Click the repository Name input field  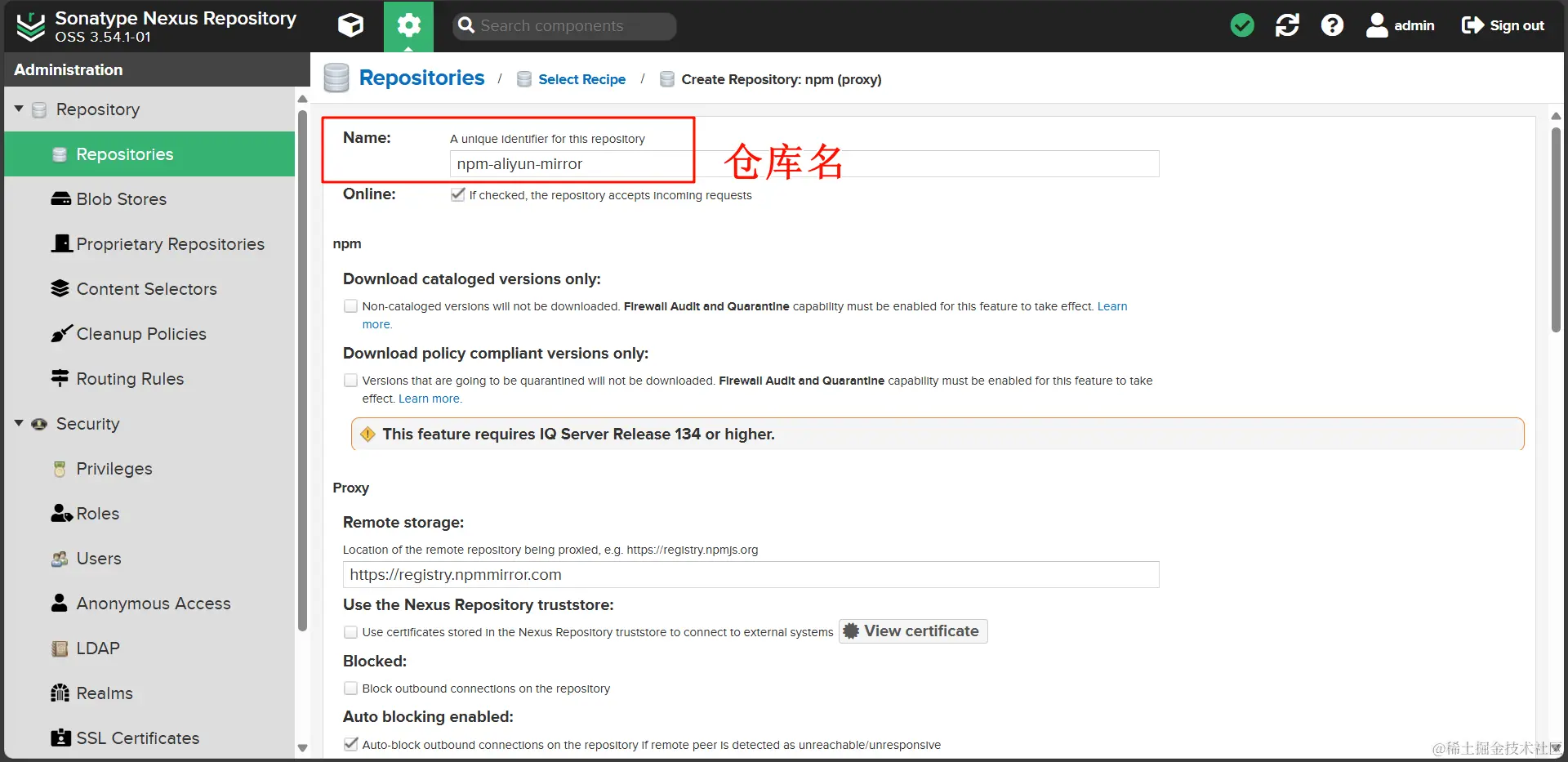pyautogui.click(x=804, y=164)
